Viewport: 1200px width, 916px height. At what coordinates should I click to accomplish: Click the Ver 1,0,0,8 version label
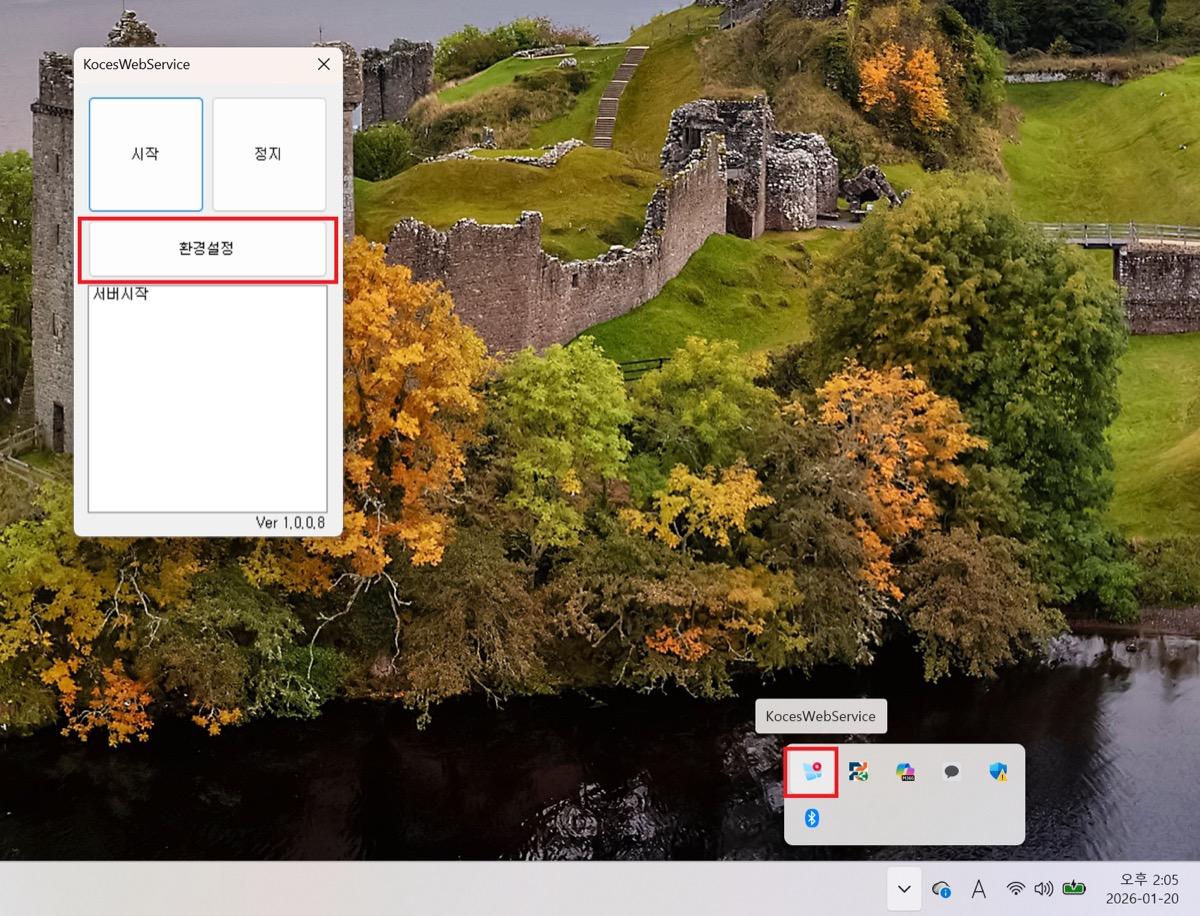[x=290, y=522]
